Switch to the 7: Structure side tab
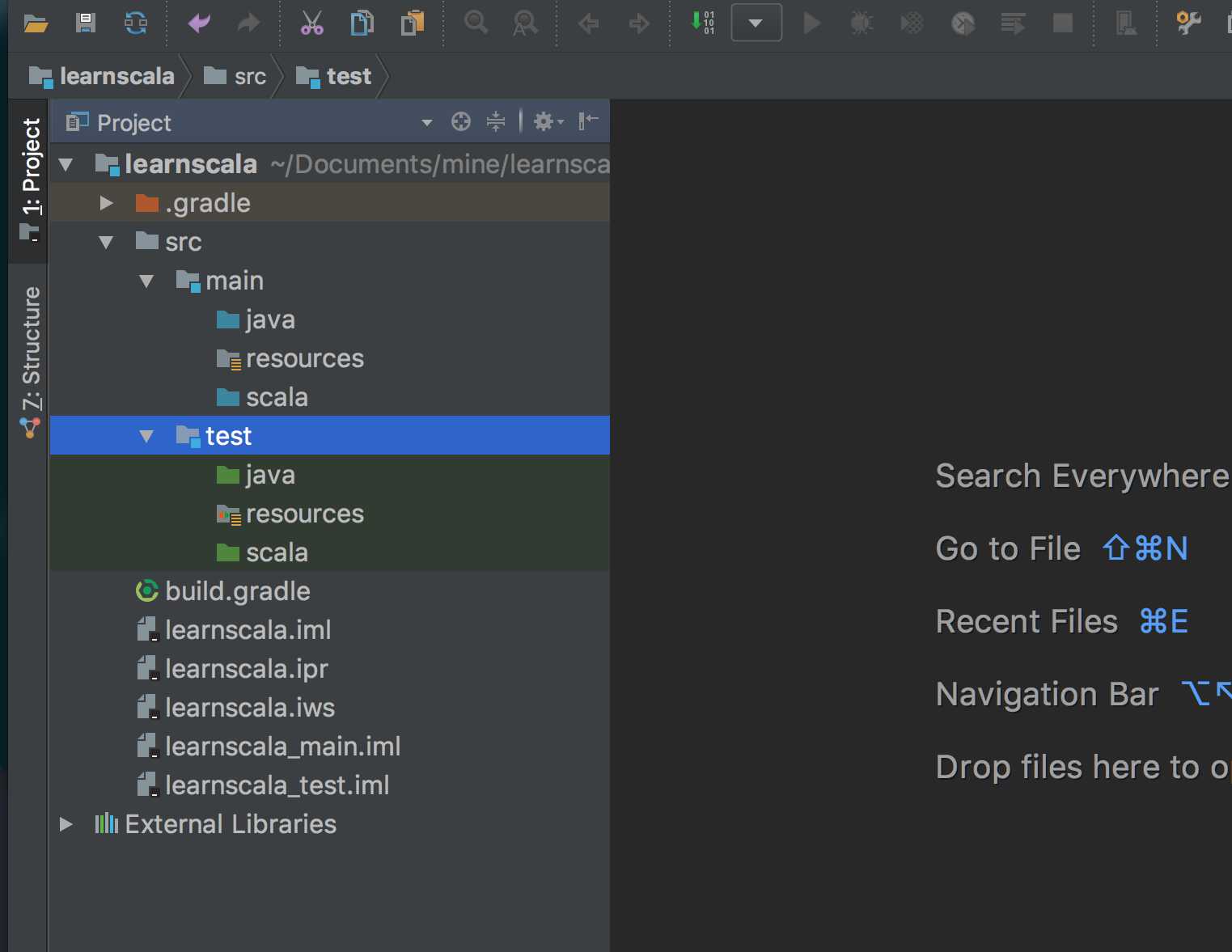The height and width of the screenshot is (952, 1232). tap(30, 362)
